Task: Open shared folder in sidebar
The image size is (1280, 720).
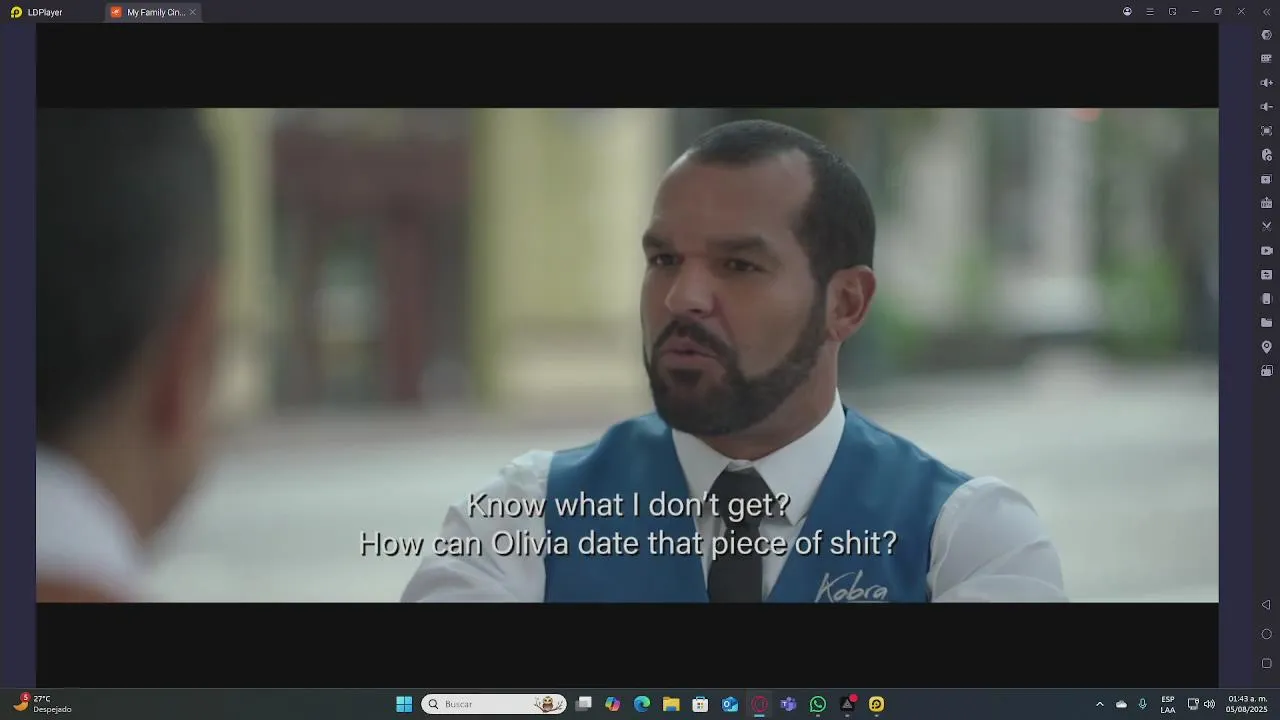Action: pyautogui.click(x=1266, y=323)
